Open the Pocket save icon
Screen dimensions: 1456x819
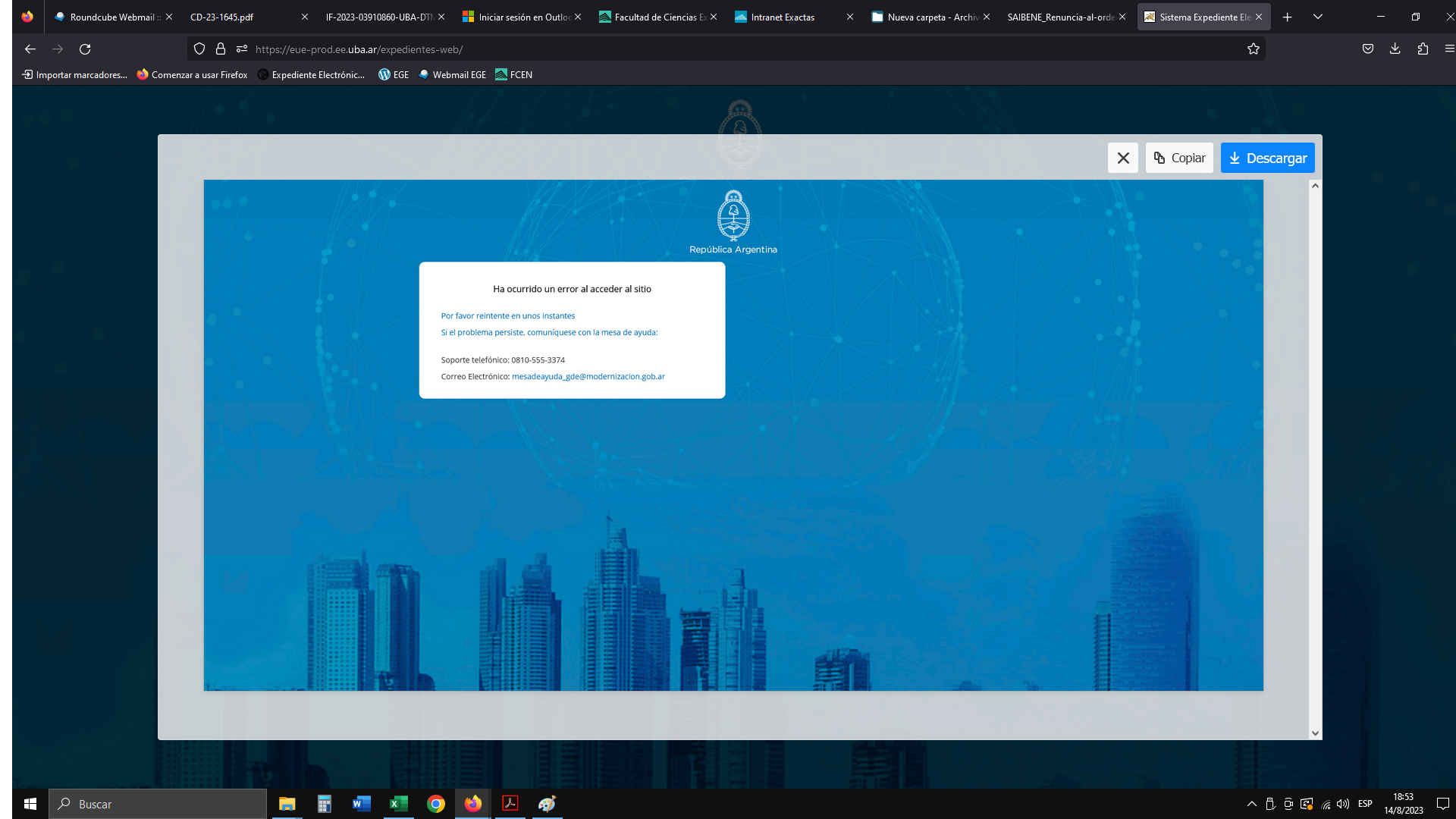pyautogui.click(x=1368, y=49)
